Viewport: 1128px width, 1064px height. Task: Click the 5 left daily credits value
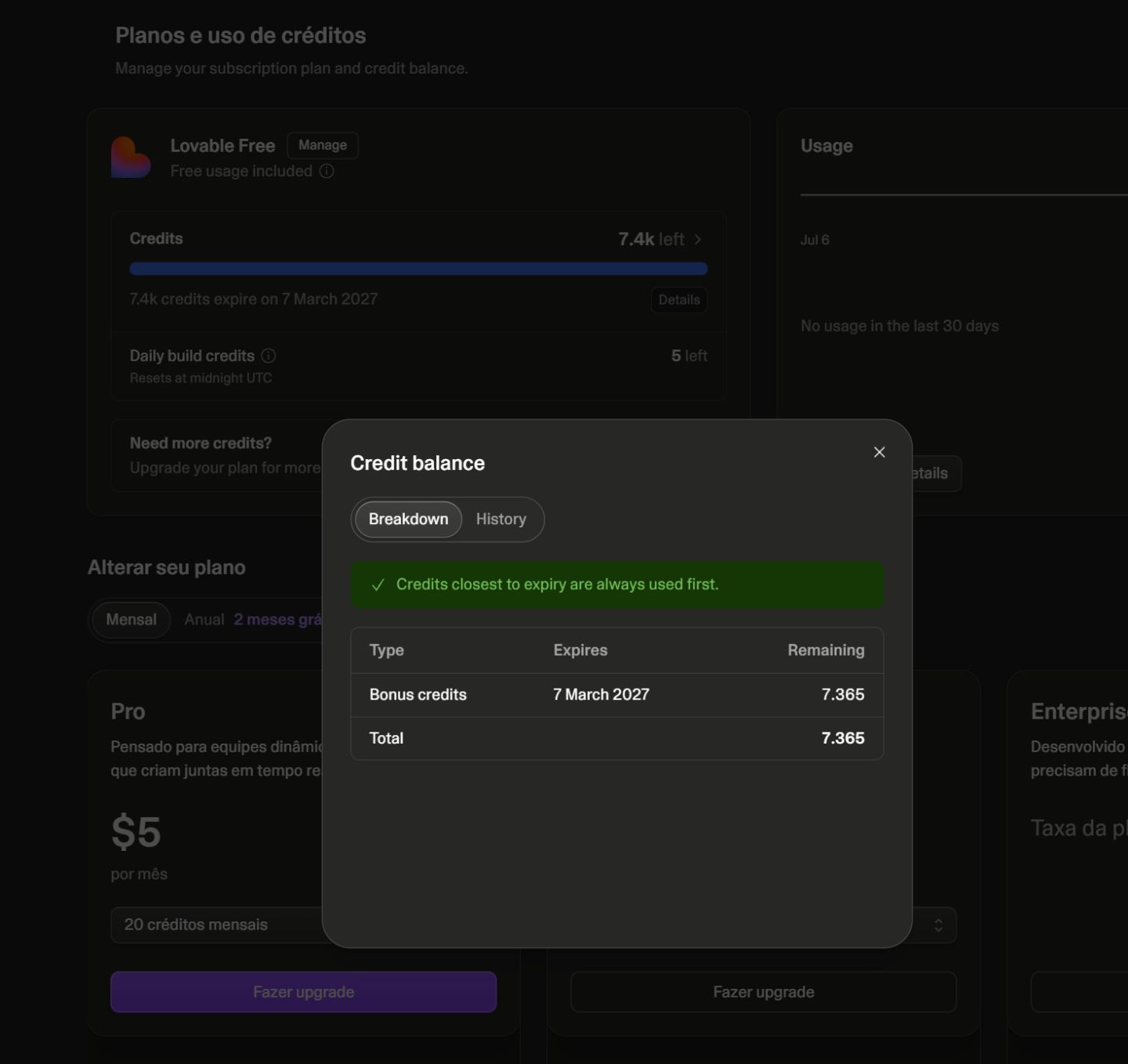[689, 356]
